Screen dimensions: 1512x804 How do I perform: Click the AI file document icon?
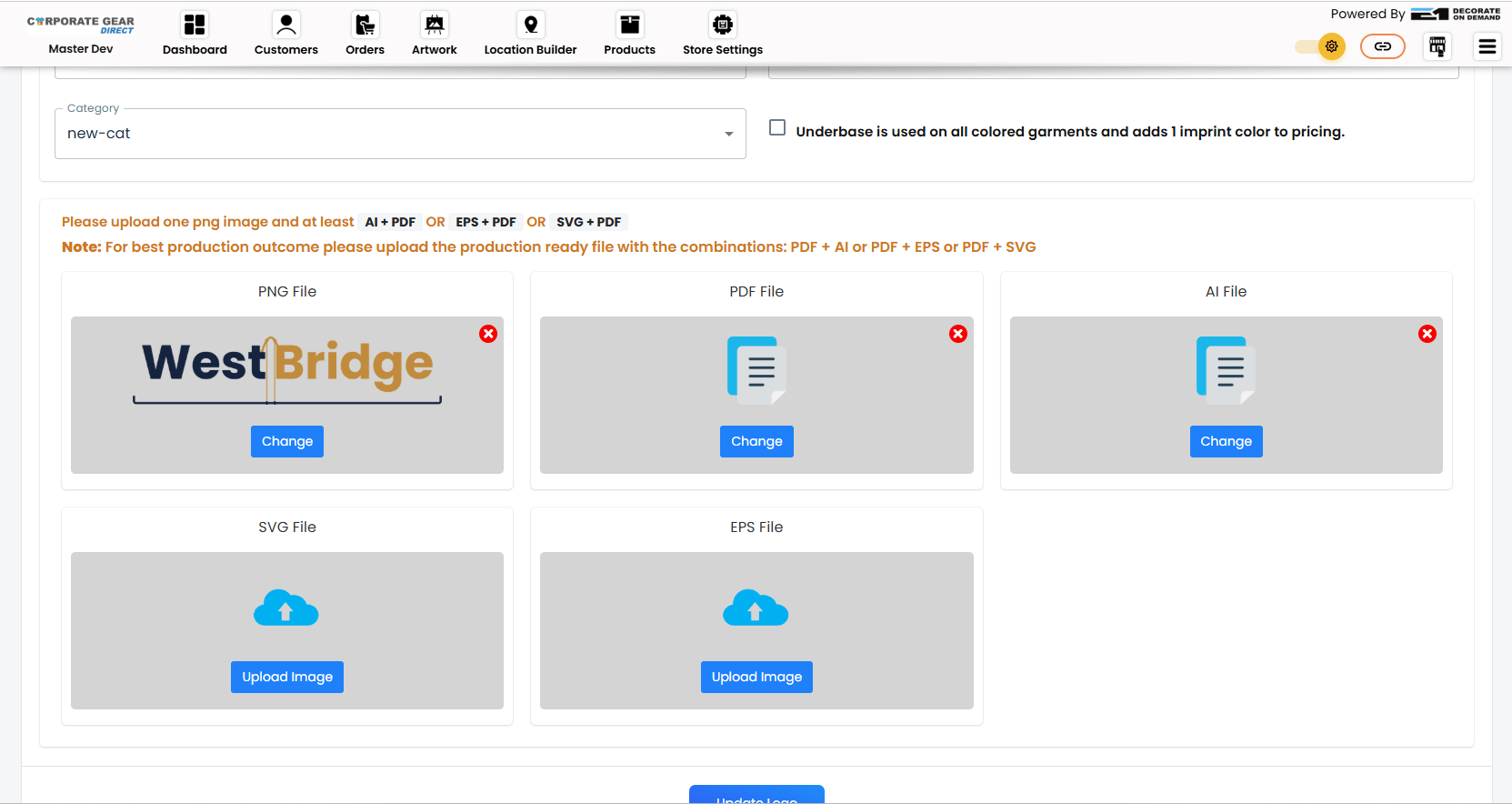click(x=1226, y=370)
